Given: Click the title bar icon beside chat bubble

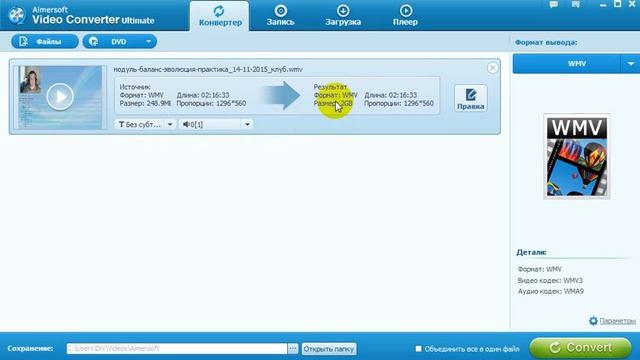Looking at the screenshot, I should pos(576,4).
